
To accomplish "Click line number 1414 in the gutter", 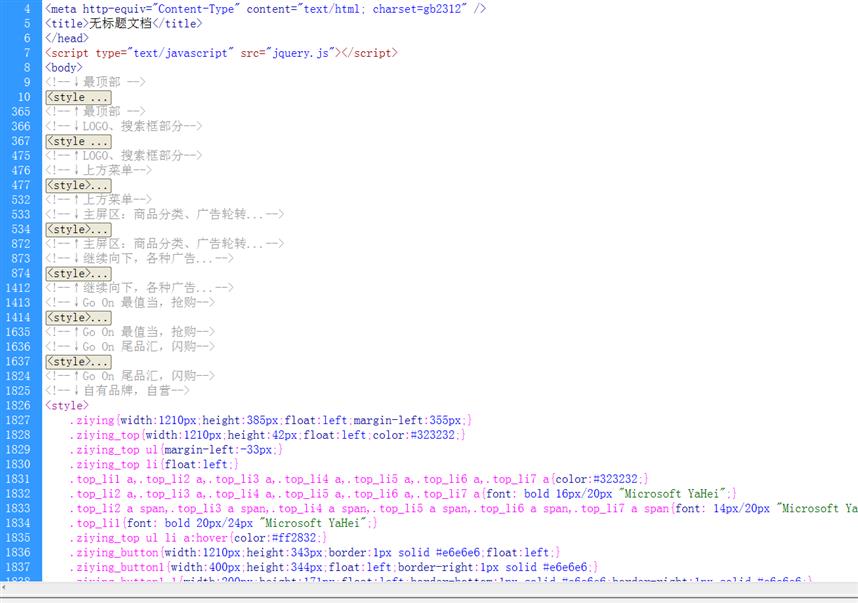I will pos(18,317).
